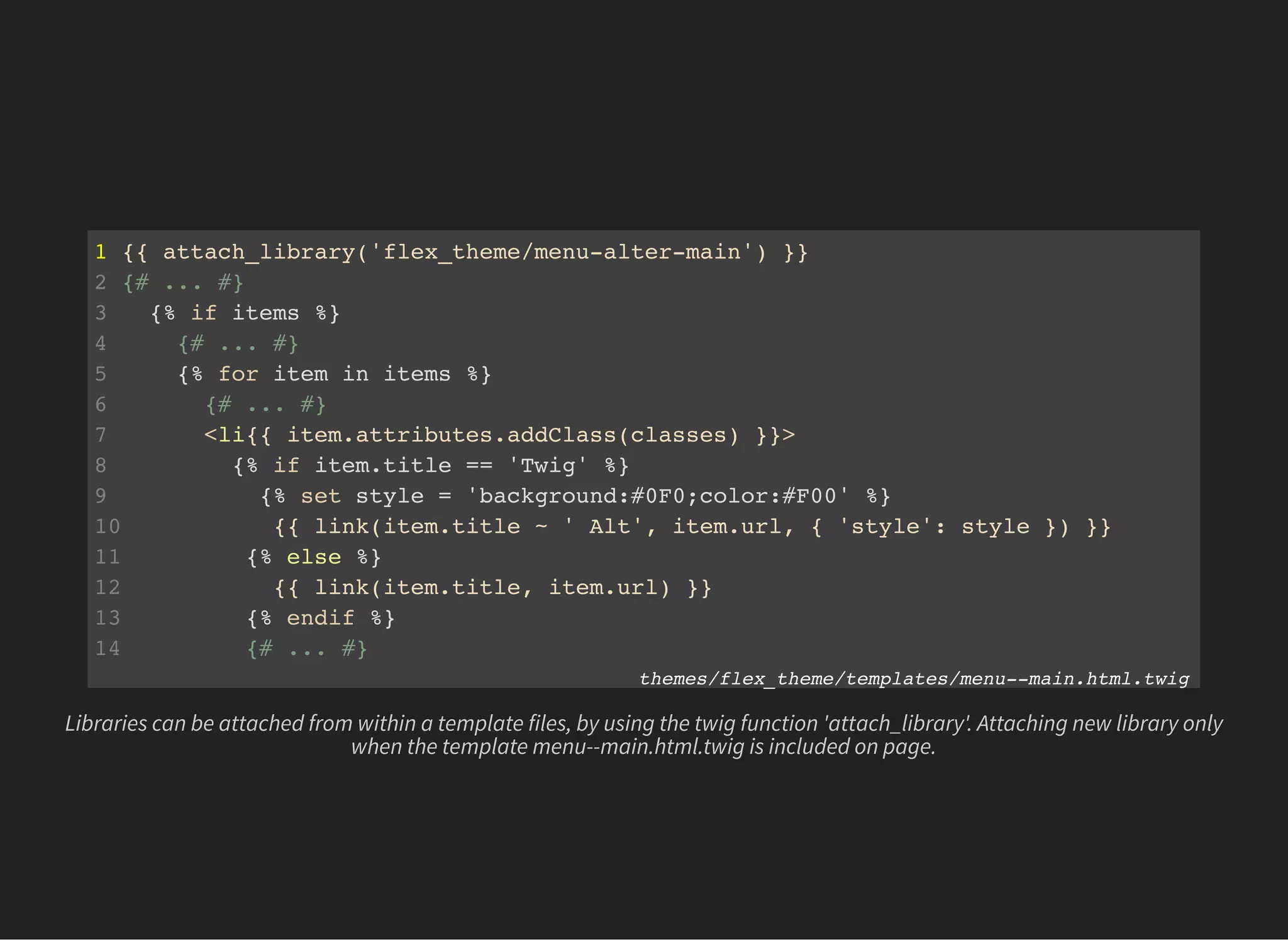Click the attach_library line of code
This screenshot has height=940, width=1288.
(465, 252)
